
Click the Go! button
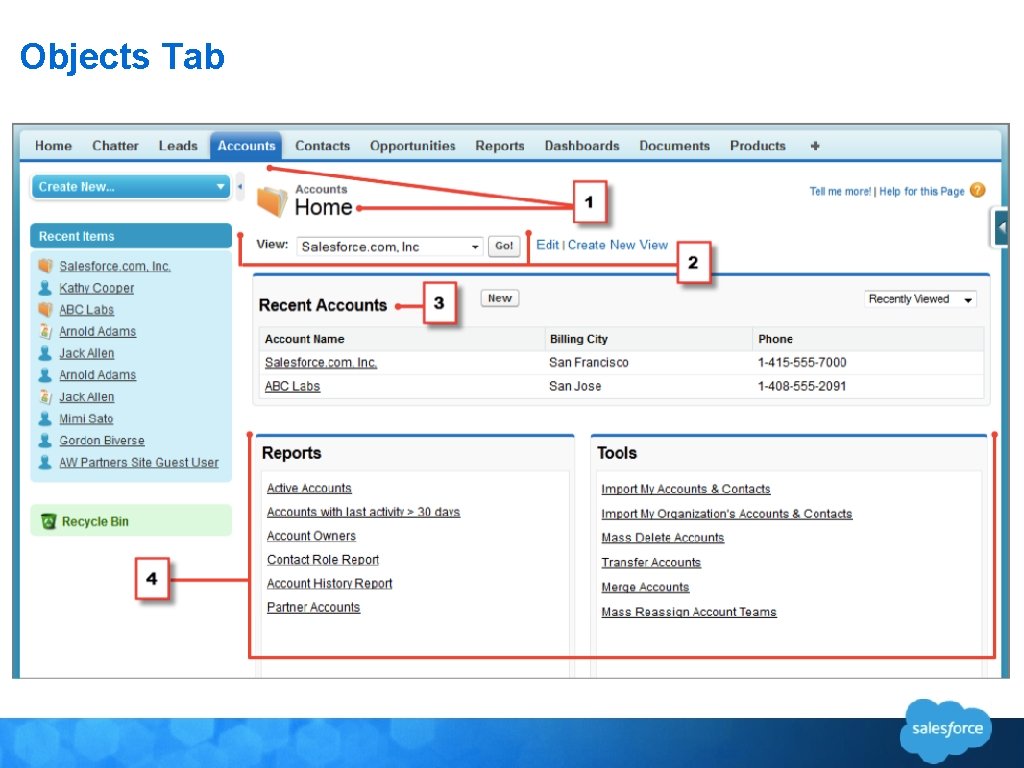coord(504,246)
